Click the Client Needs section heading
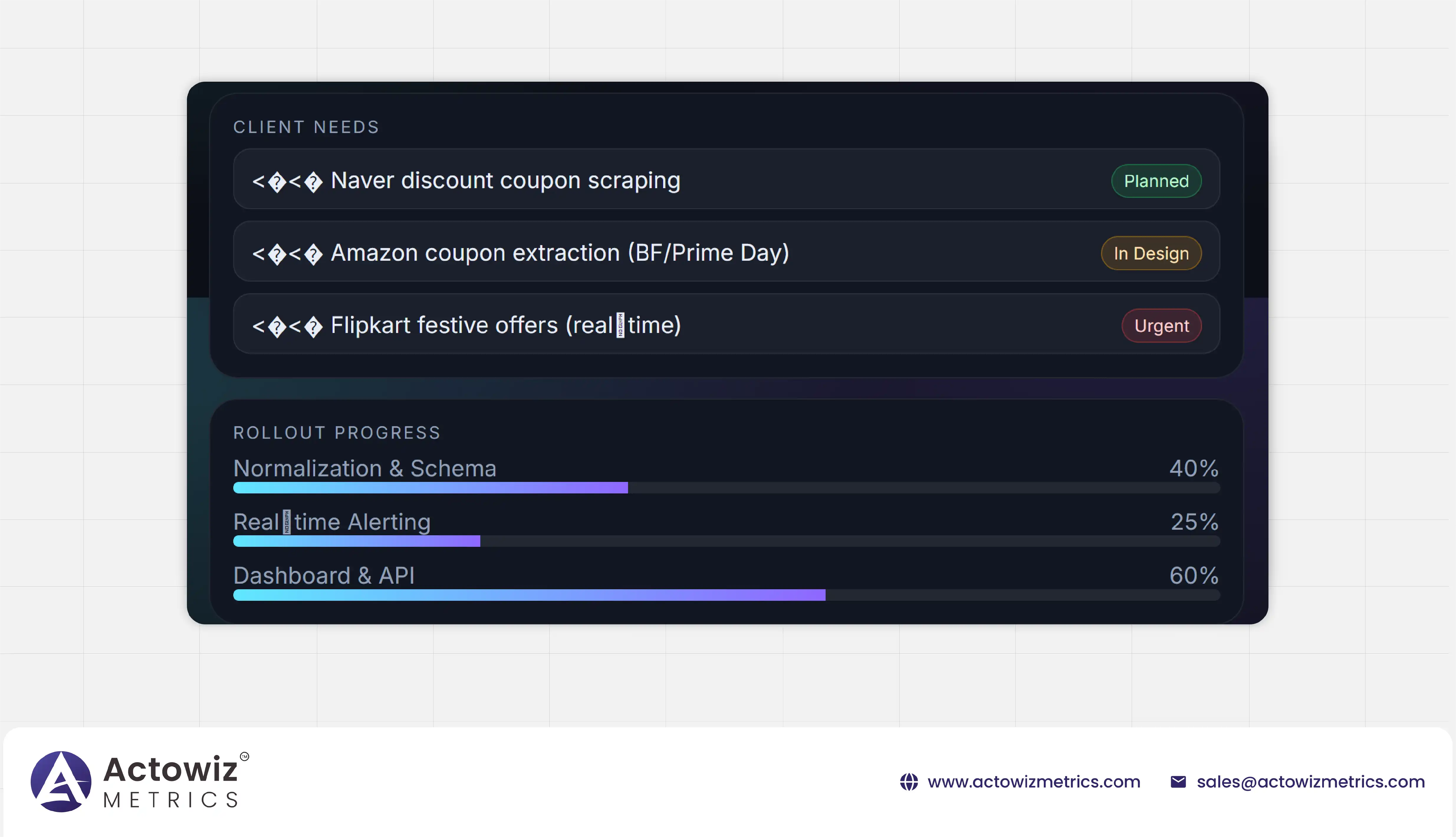The width and height of the screenshot is (1456, 837). (x=306, y=127)
